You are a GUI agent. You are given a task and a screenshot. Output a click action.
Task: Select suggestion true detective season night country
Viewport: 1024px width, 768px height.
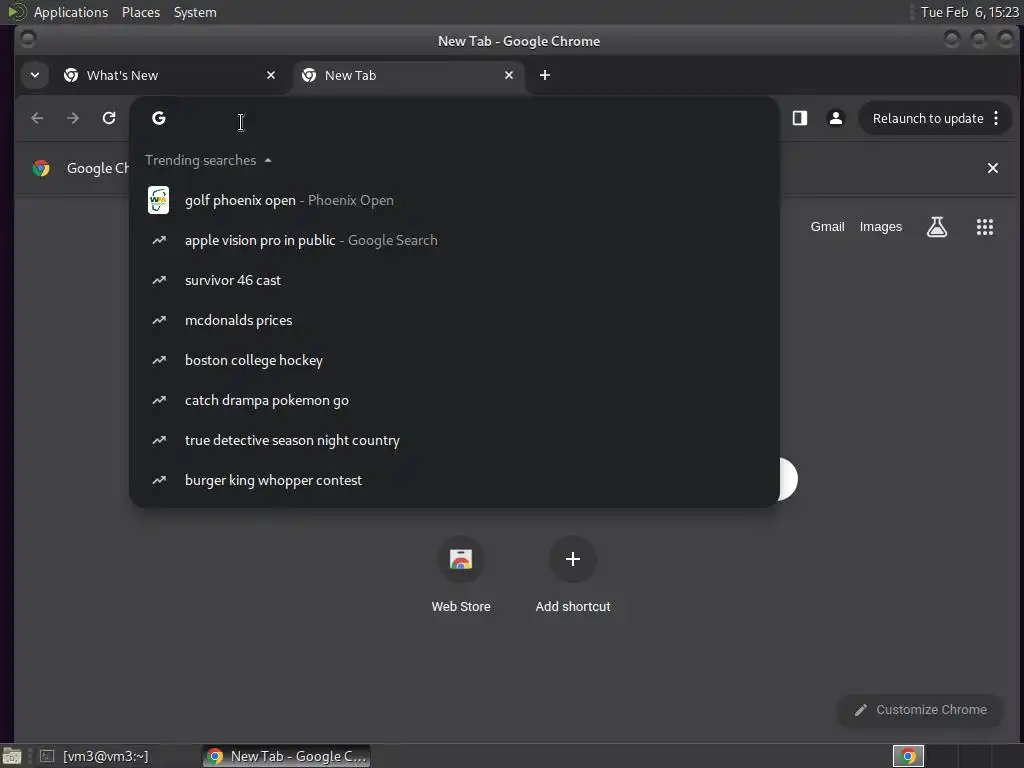(455, 440)
